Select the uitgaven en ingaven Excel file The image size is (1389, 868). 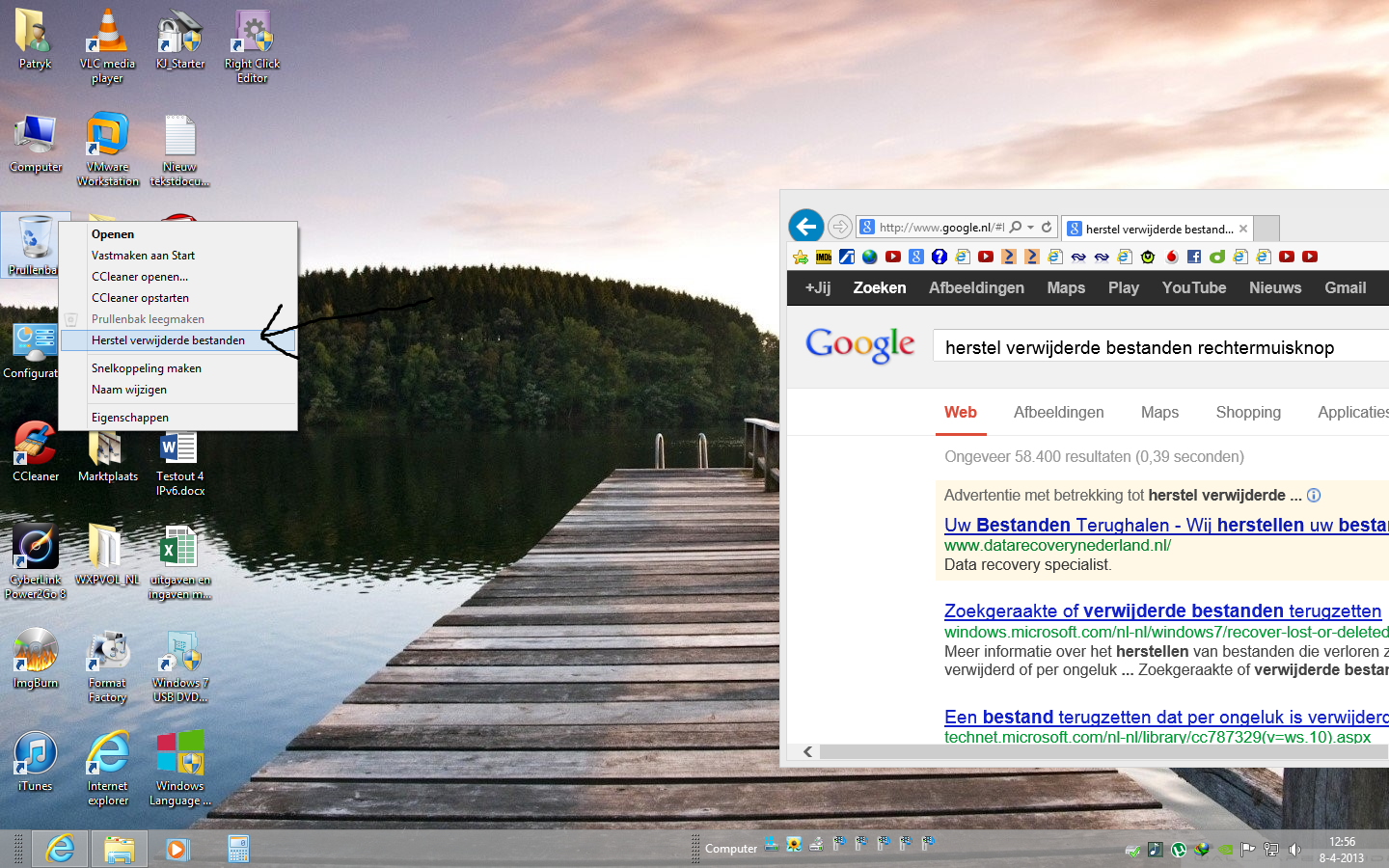point(180,561)
